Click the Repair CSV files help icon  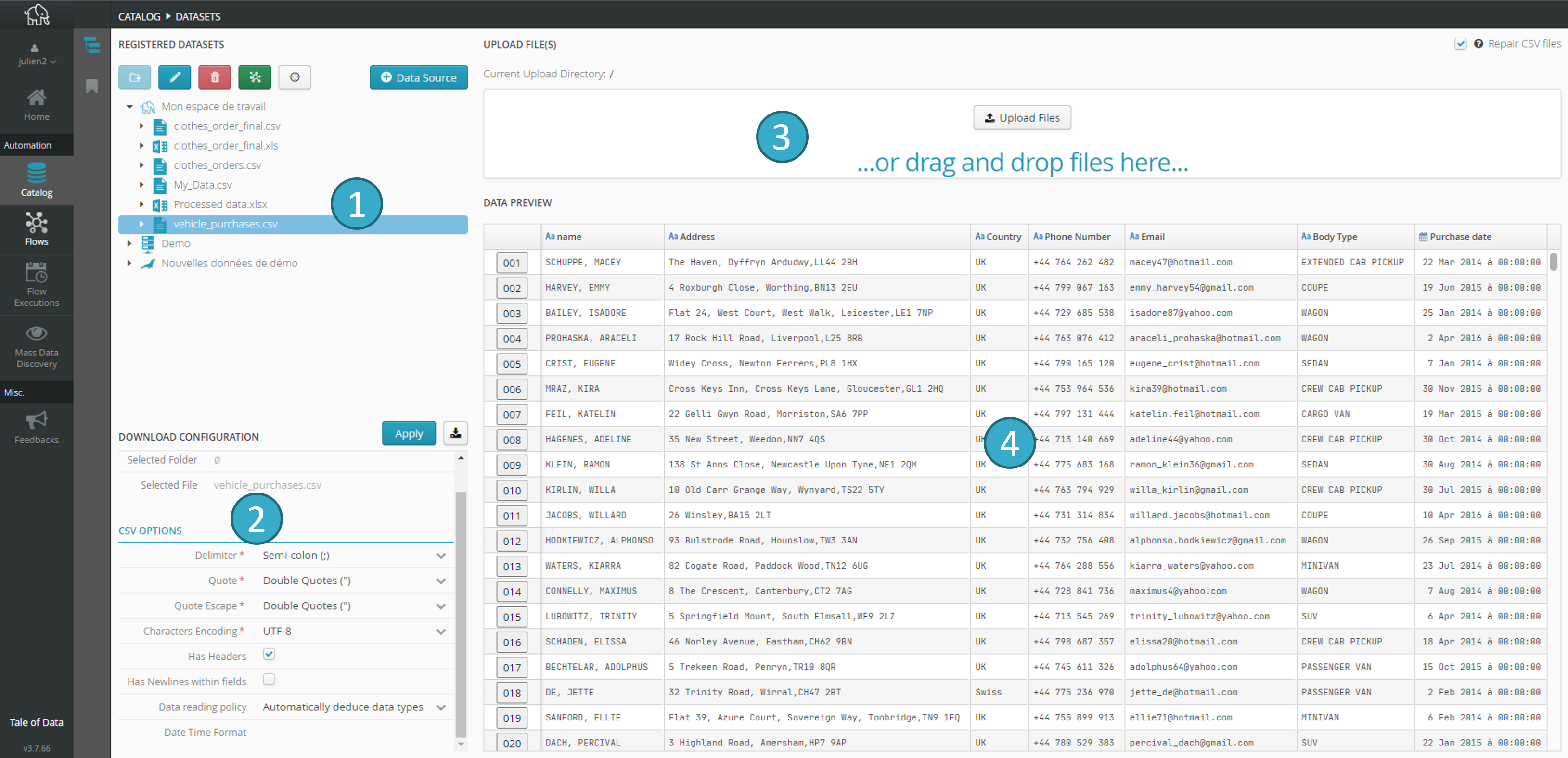(x=1478, y=44)
